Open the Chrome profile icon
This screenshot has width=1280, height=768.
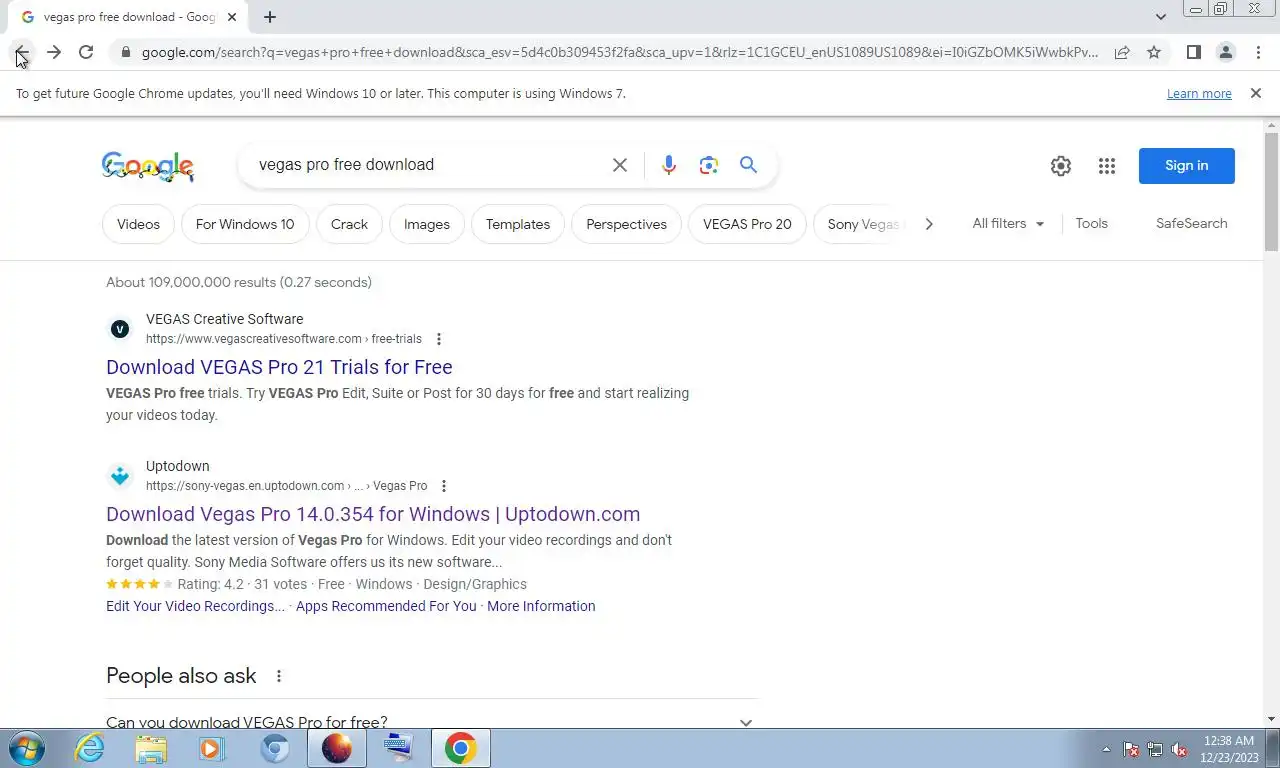[x=1225, y=52]
